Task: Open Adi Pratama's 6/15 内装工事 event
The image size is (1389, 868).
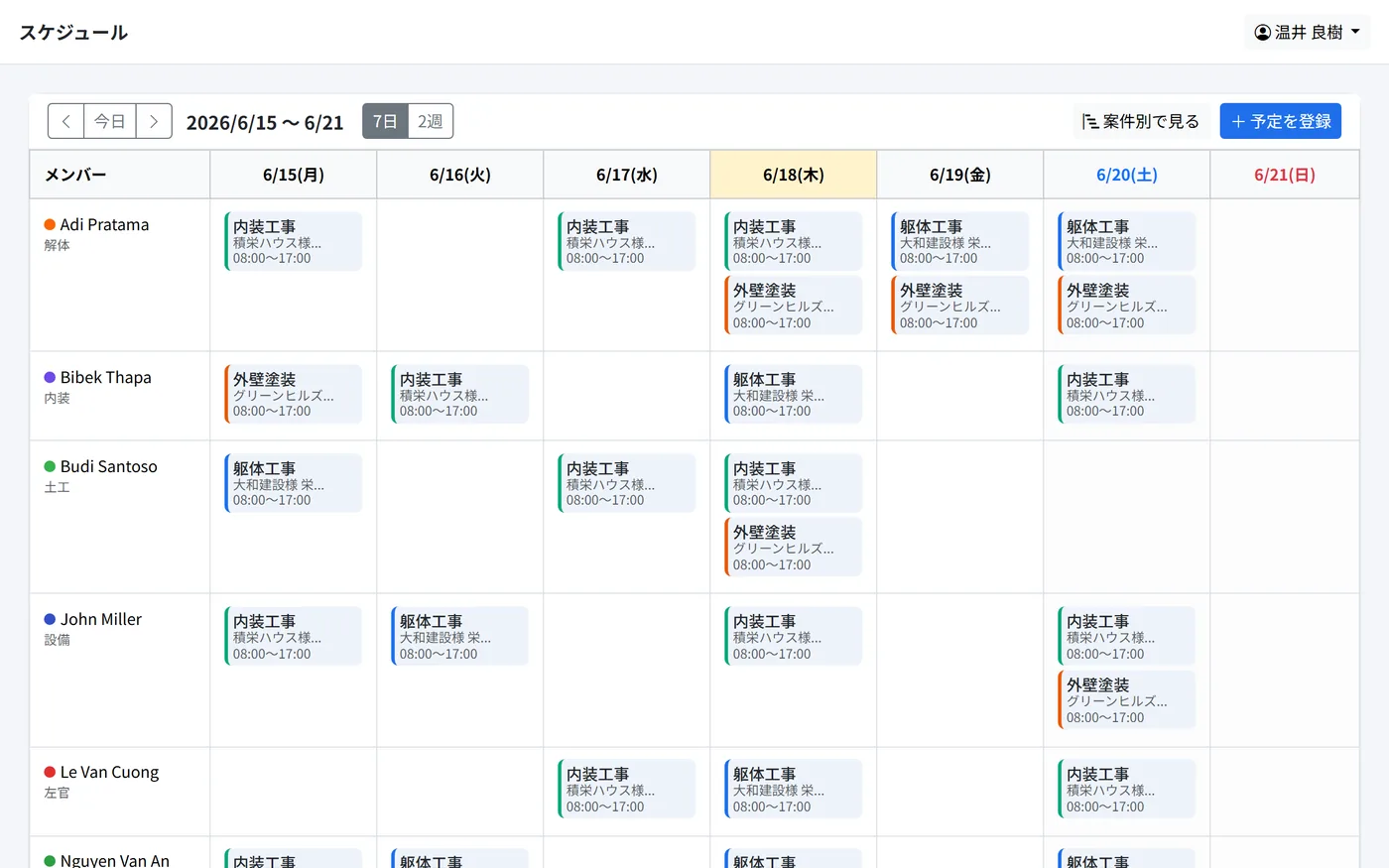Action: click(294, 241)
